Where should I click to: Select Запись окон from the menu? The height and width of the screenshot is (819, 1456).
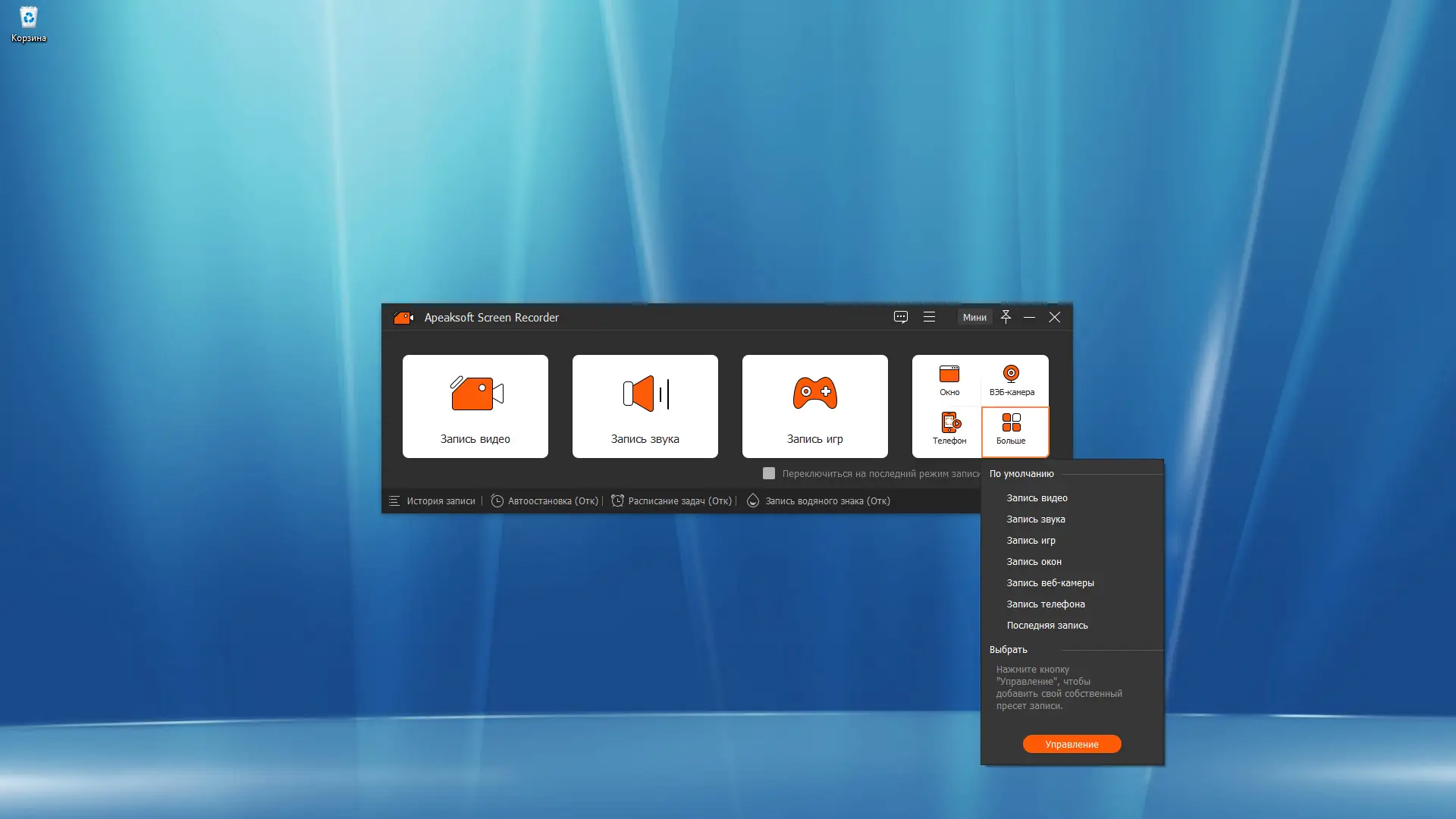(1033, 561)
